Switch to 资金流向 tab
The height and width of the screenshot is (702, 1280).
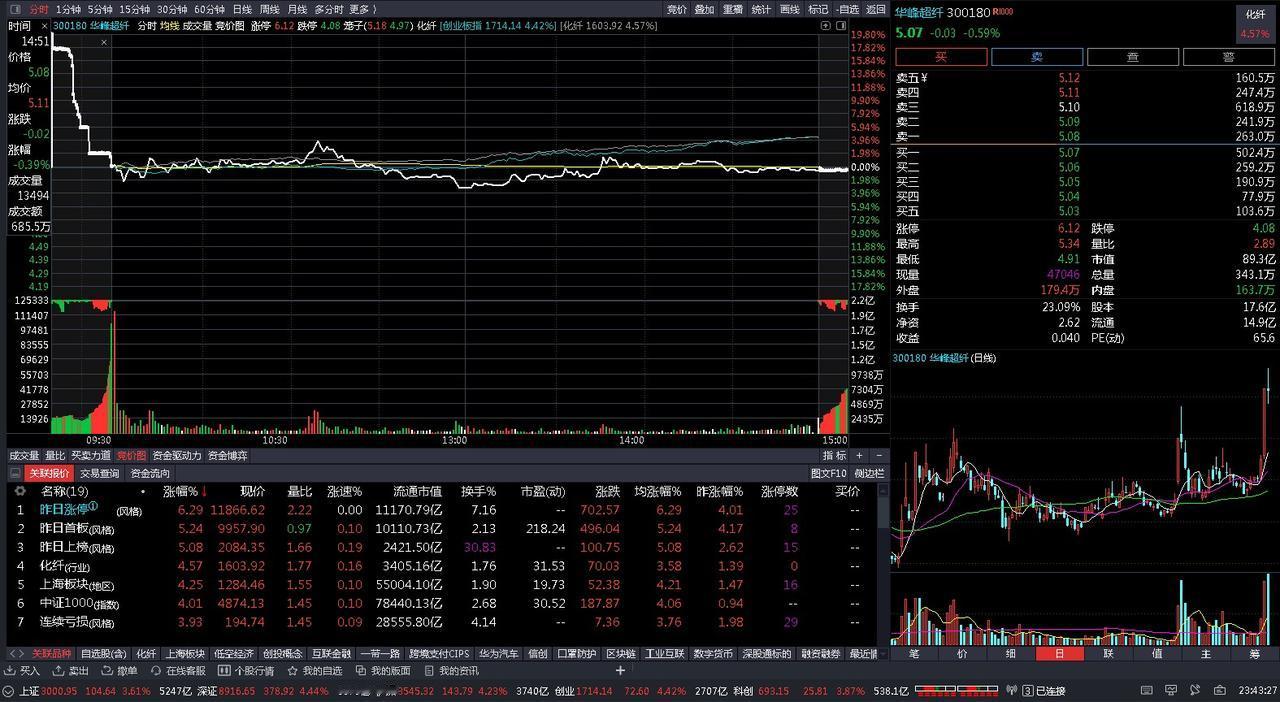tap(151, 473)
